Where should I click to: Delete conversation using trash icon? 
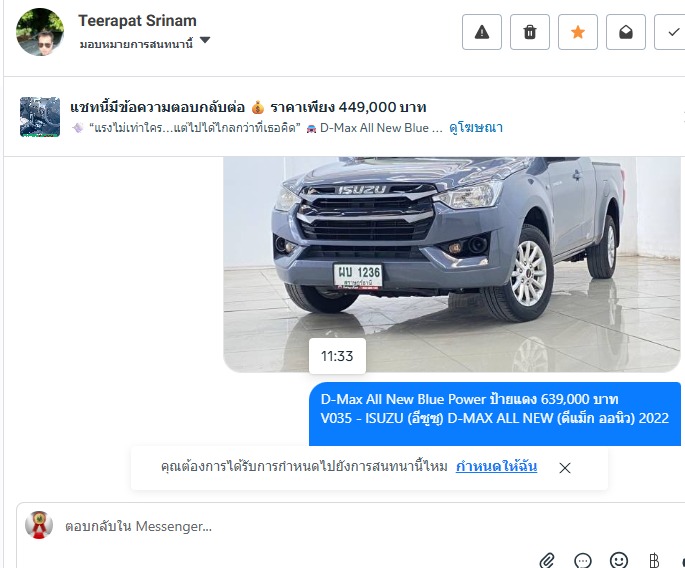530,32
